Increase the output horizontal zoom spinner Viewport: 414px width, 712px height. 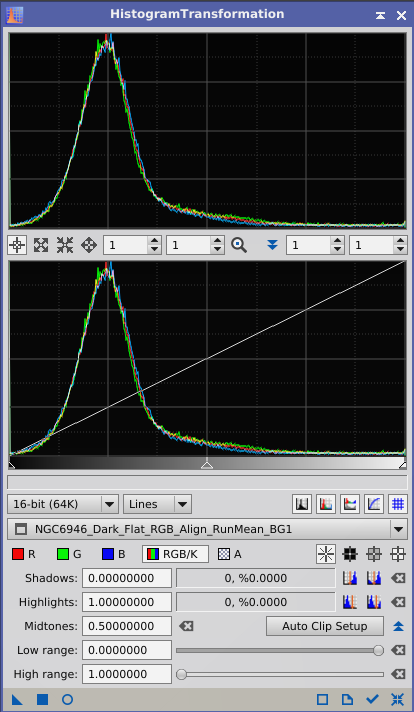click(337, 241)
